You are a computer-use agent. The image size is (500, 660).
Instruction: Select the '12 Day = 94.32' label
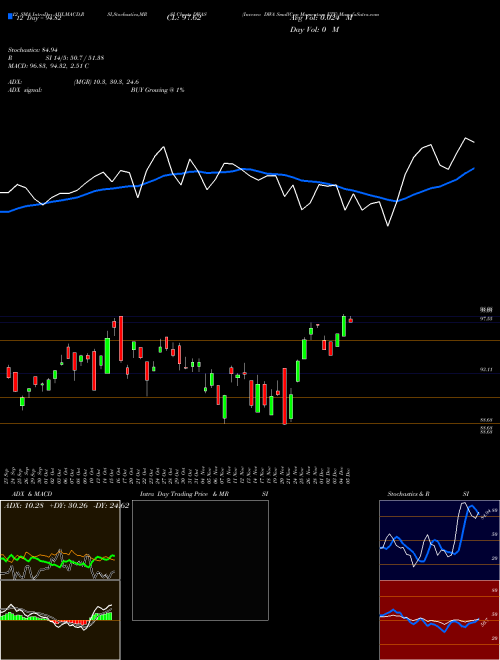click(x=37, y=18)
